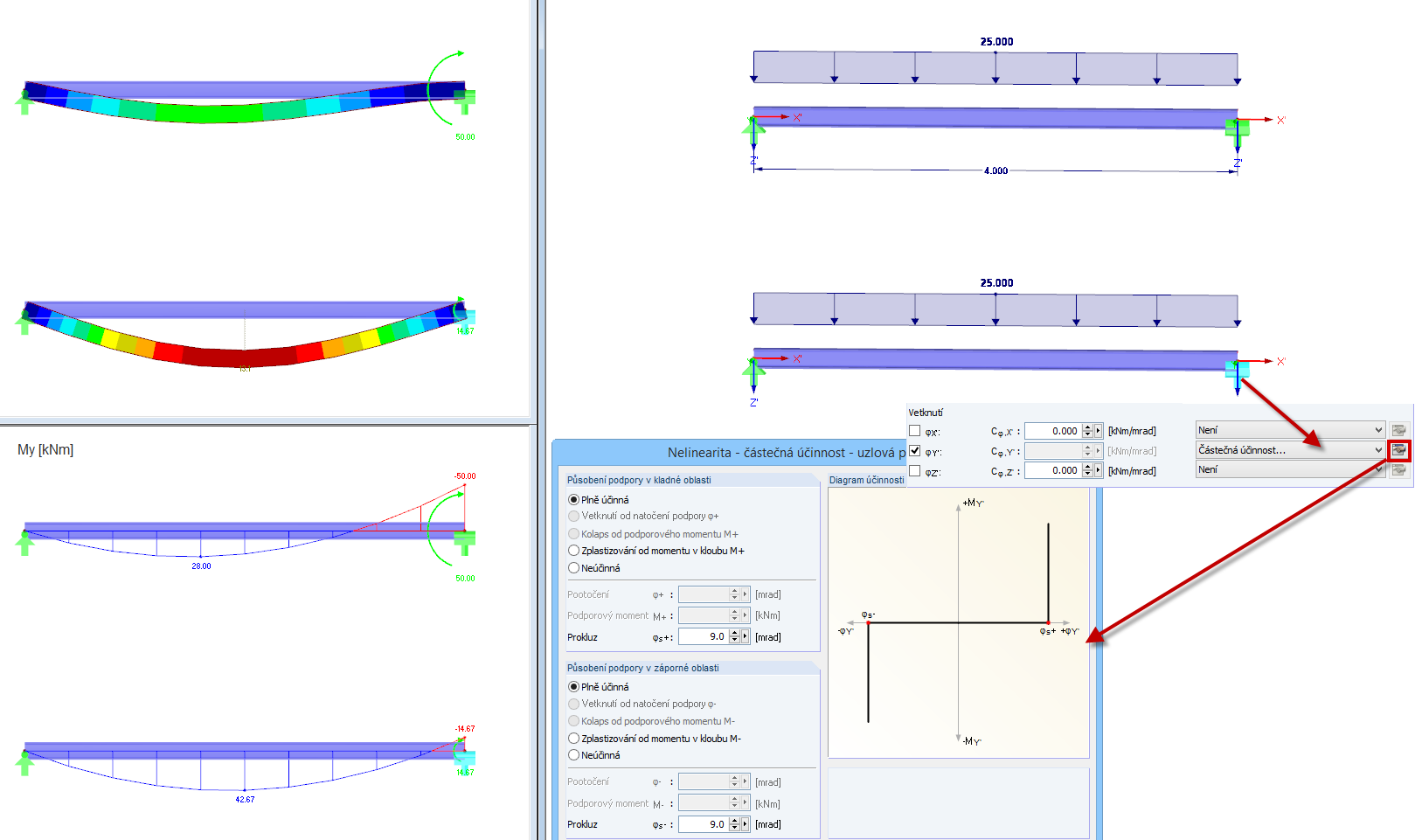The width and height of the screenshot is (1422, 840).
Task: Click the 42.67 moment value label
Action: point(245,800)
